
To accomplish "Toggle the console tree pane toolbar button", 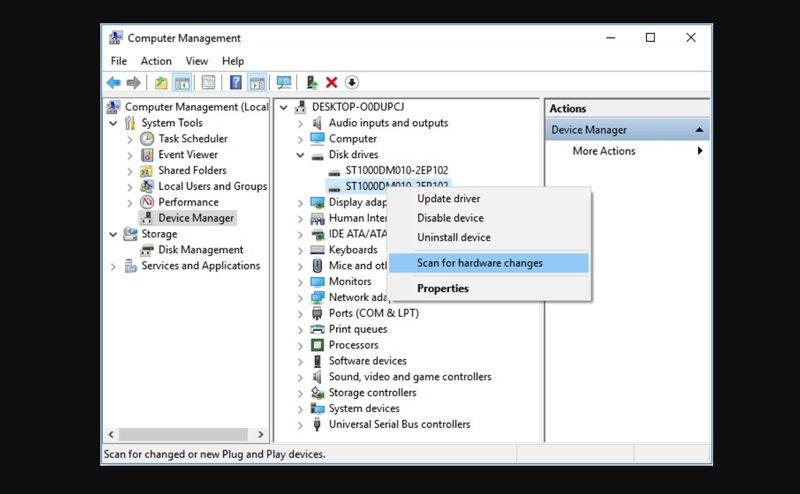I will click(x=182, y=83).
